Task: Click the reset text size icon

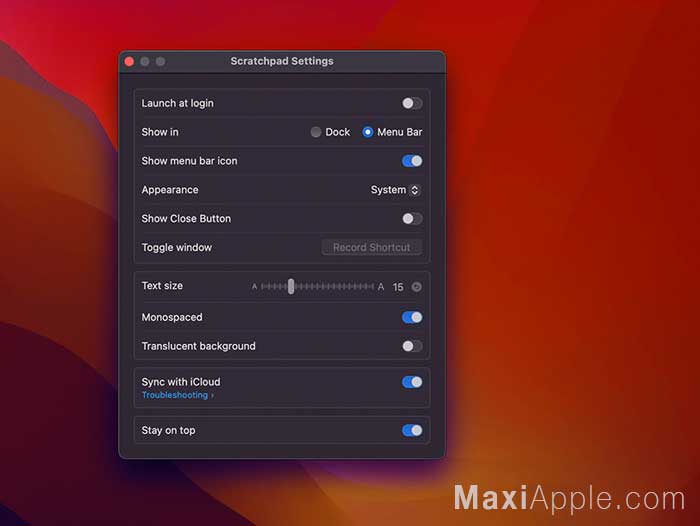Action: 416,287
